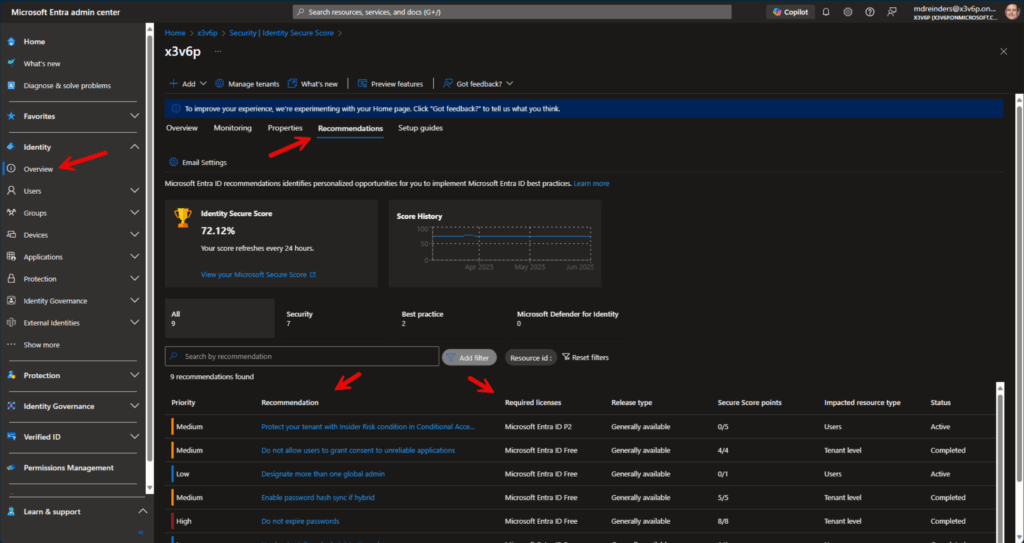
Task: Click the Applications grid icon
Action: [x=11, y=257]
